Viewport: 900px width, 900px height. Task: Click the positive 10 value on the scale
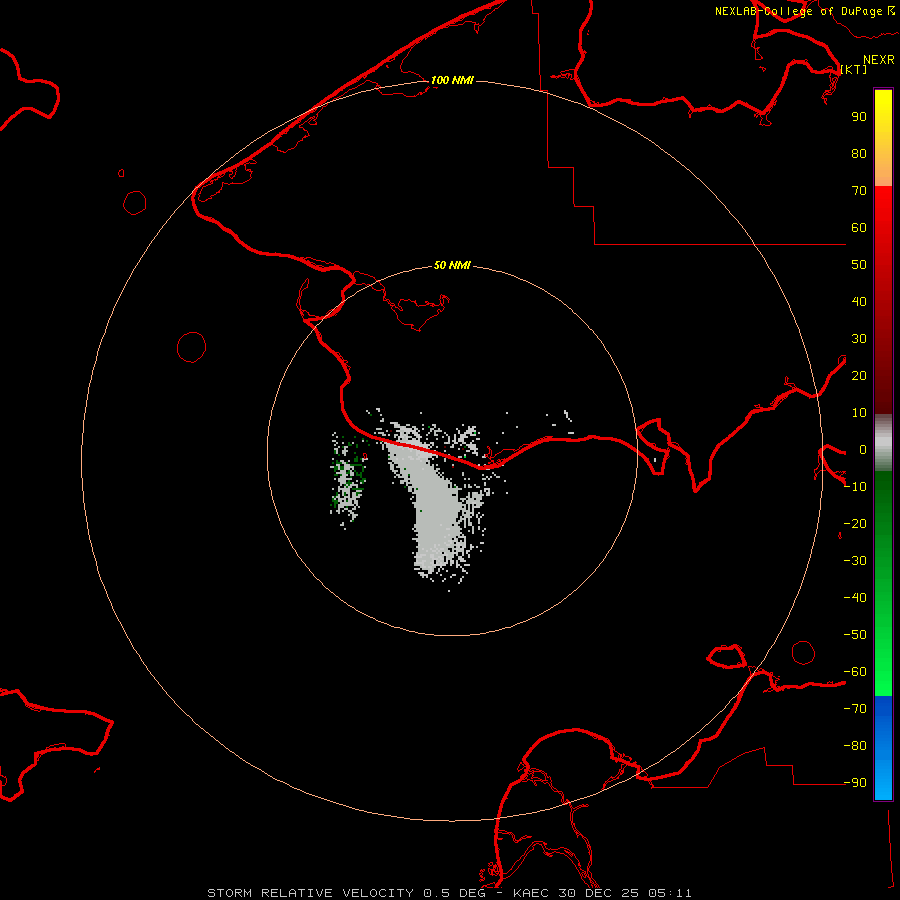click(859, 413)
